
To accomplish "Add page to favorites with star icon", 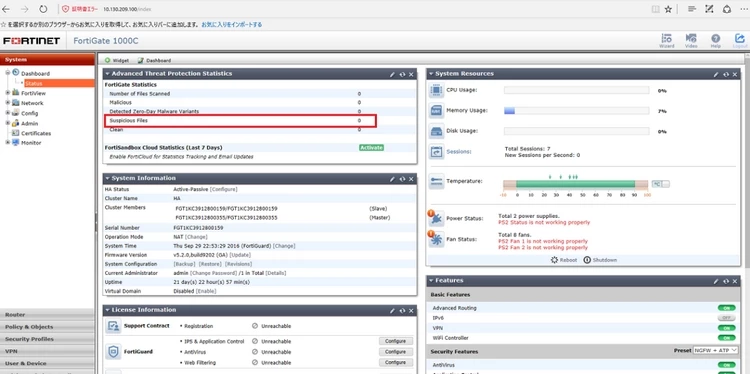I will coord(668,9).
